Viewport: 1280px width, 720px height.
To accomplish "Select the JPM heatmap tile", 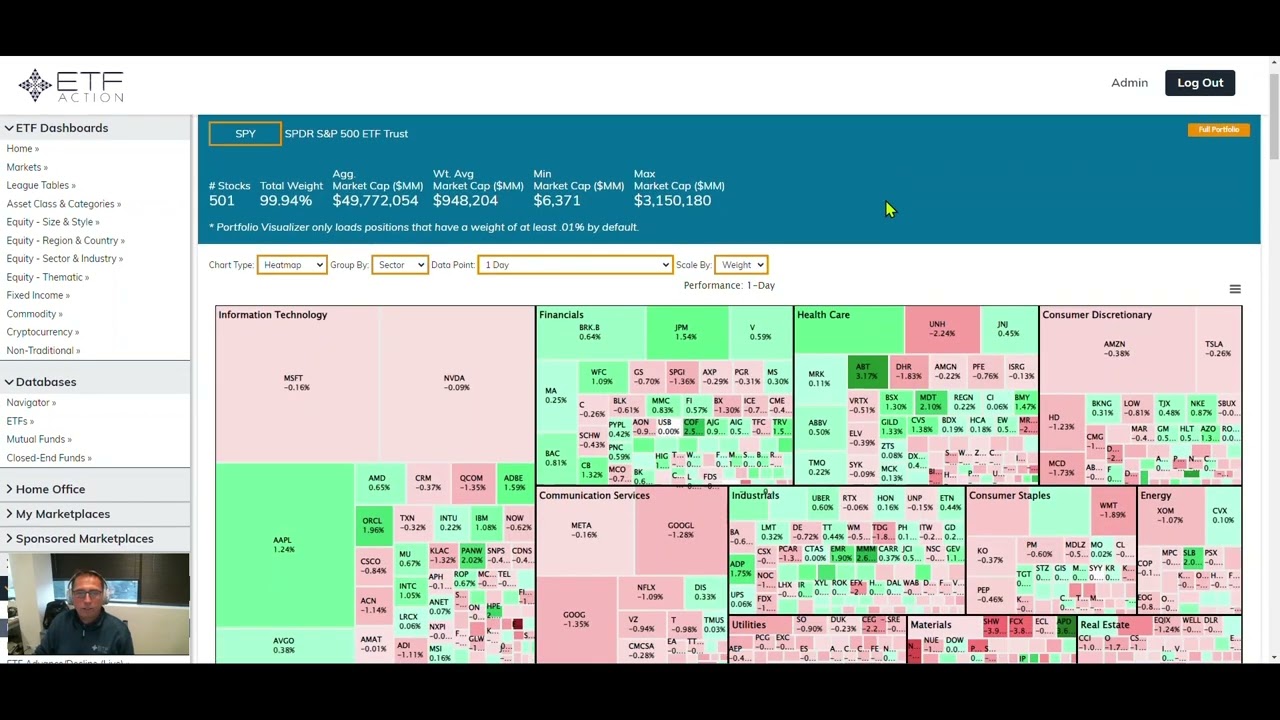I will 686,332.
